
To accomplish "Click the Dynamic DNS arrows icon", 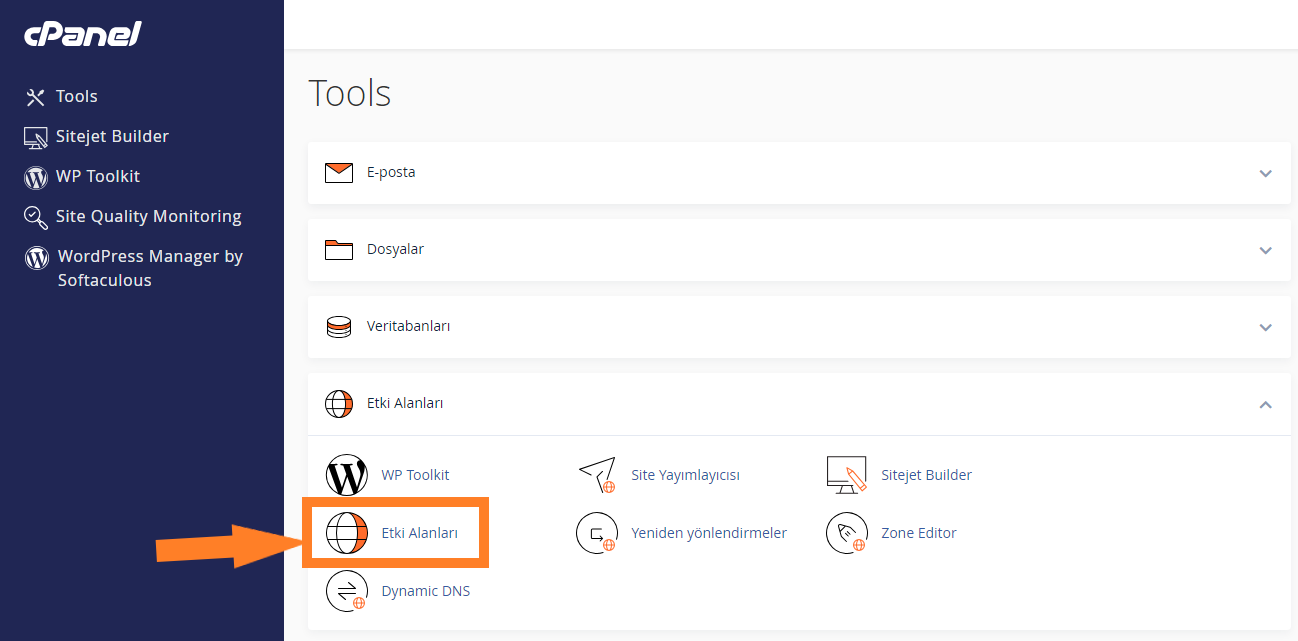I will tap(347, 591).
